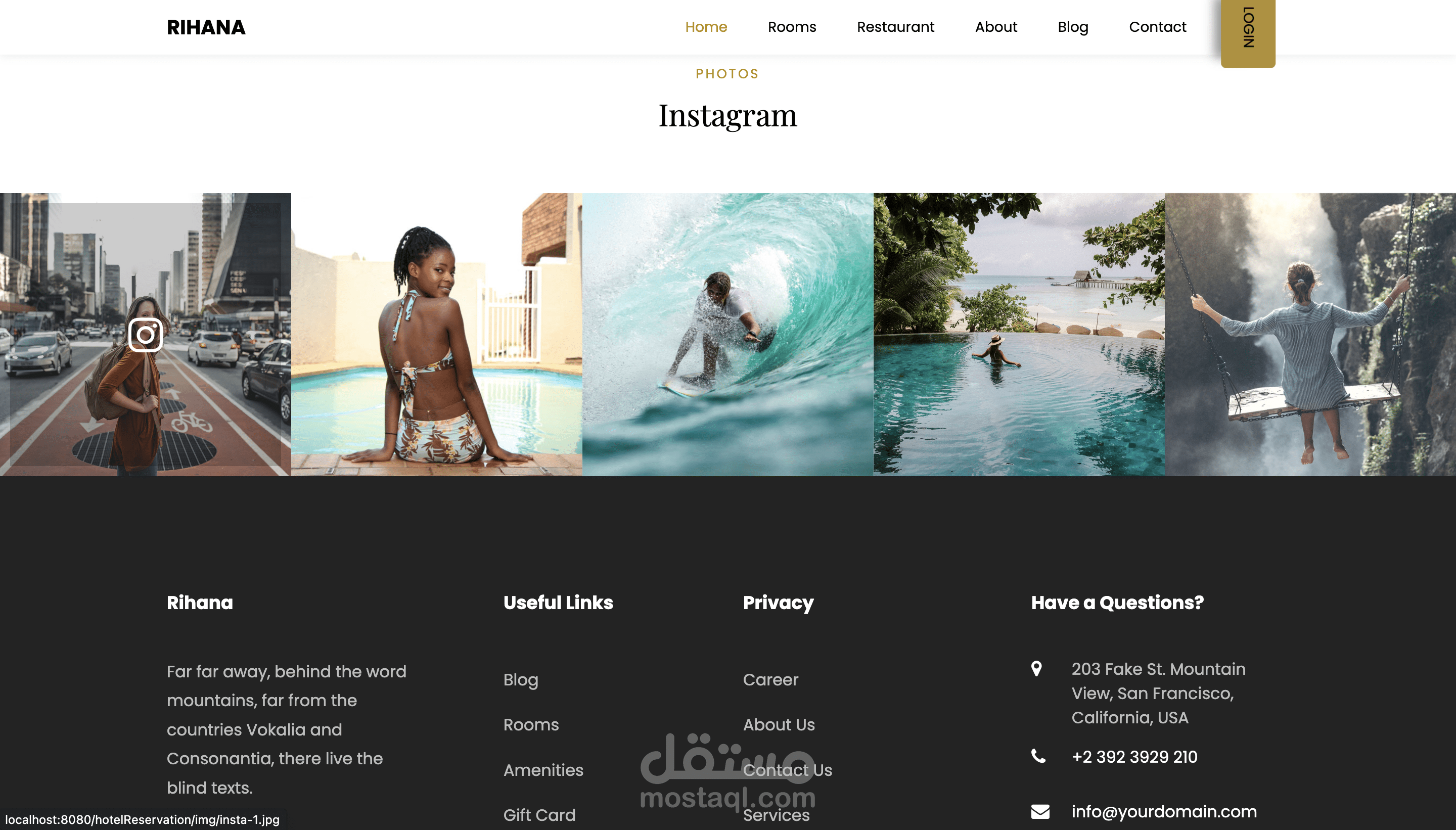Open the woman by the pool photo

(437, 335)
